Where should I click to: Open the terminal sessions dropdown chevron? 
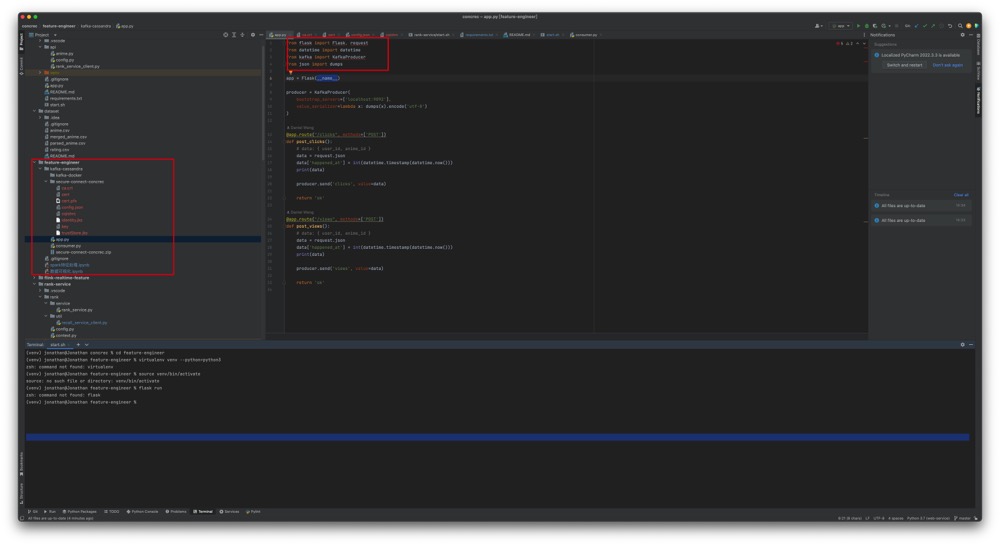87,345
